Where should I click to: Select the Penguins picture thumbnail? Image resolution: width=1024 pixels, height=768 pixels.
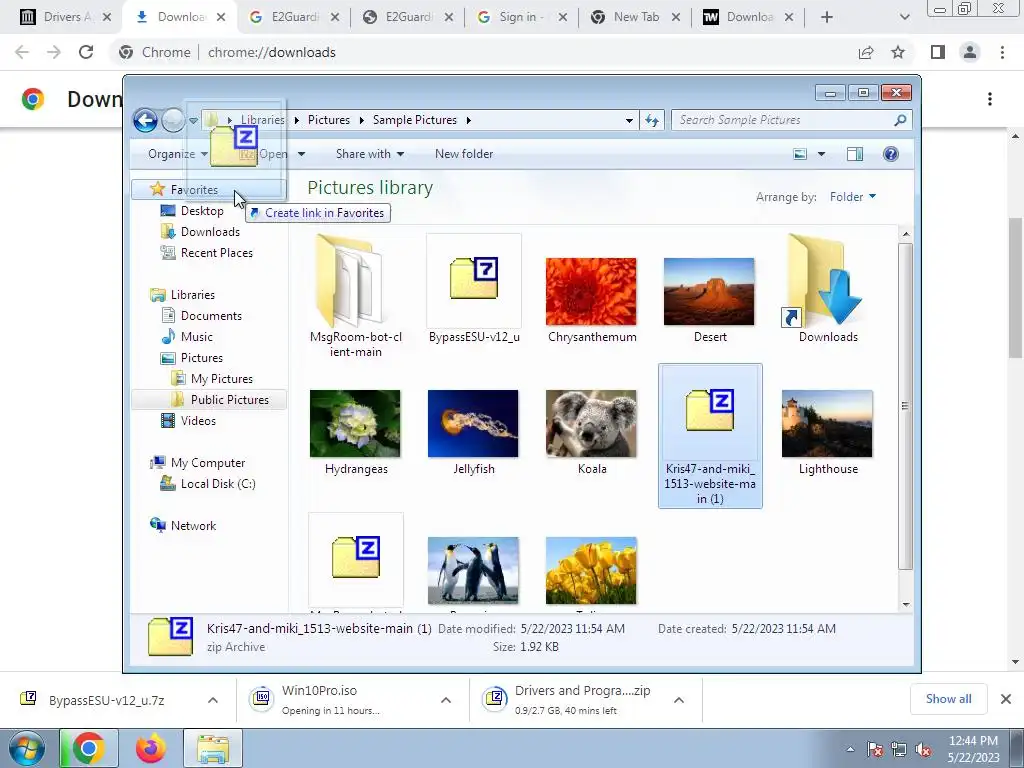(x=473, y=571)
